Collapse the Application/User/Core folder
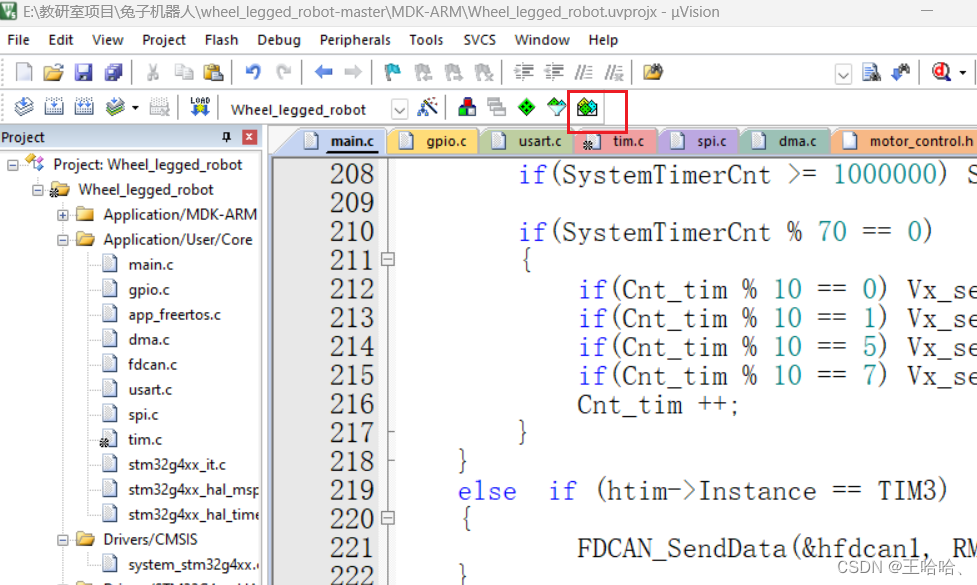This screenshot has height=585, width=977. [x=63, y=240]
